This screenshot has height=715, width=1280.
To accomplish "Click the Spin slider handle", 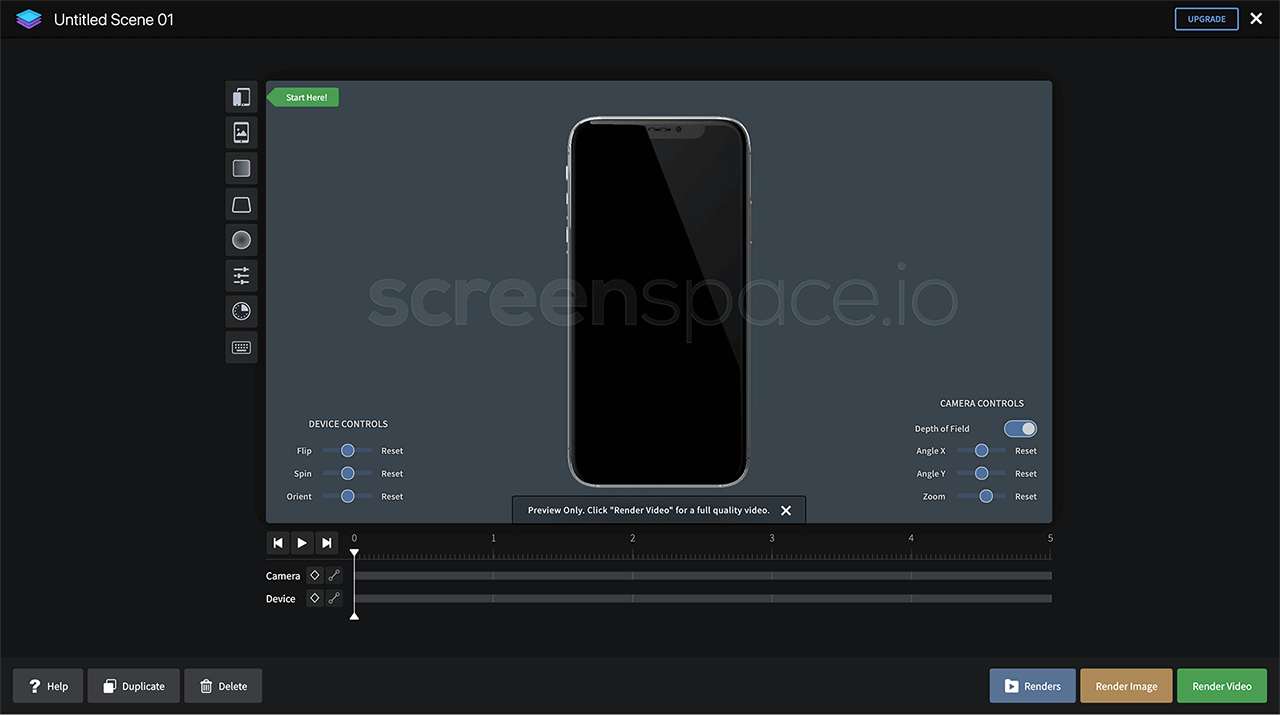I will (x=348, y=474).
